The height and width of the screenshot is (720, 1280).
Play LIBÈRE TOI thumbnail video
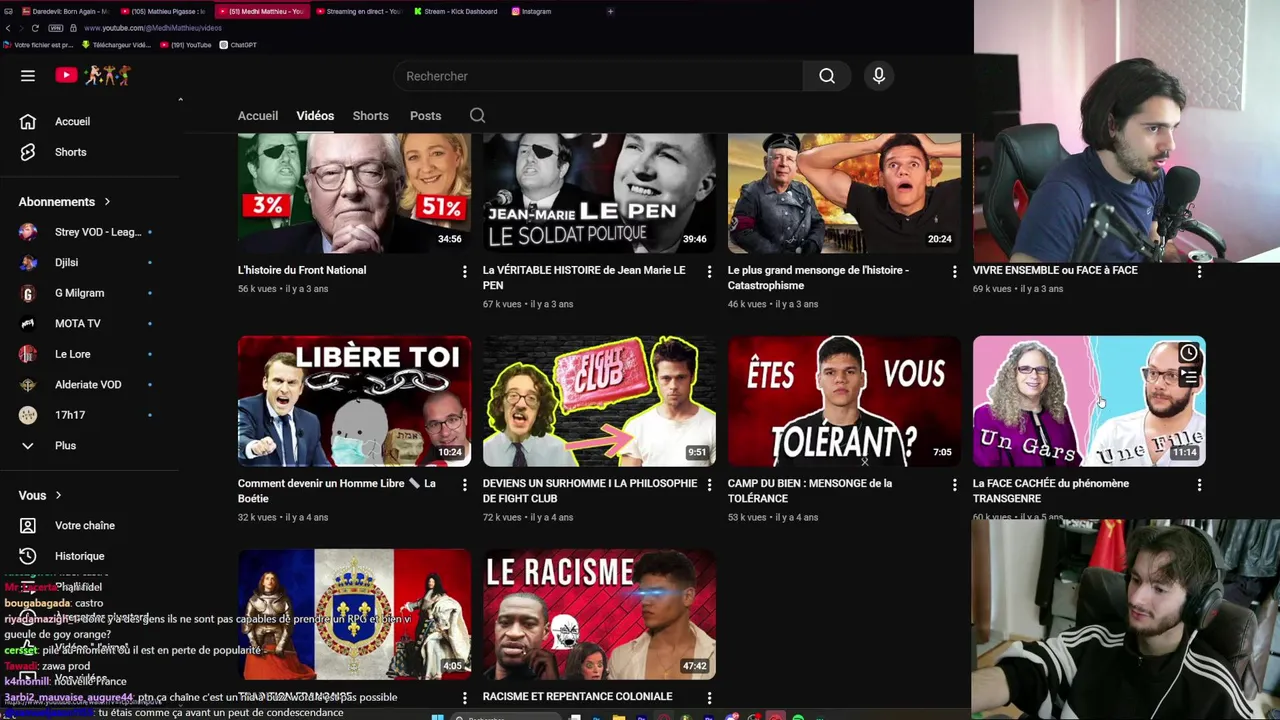click(354, 401)
